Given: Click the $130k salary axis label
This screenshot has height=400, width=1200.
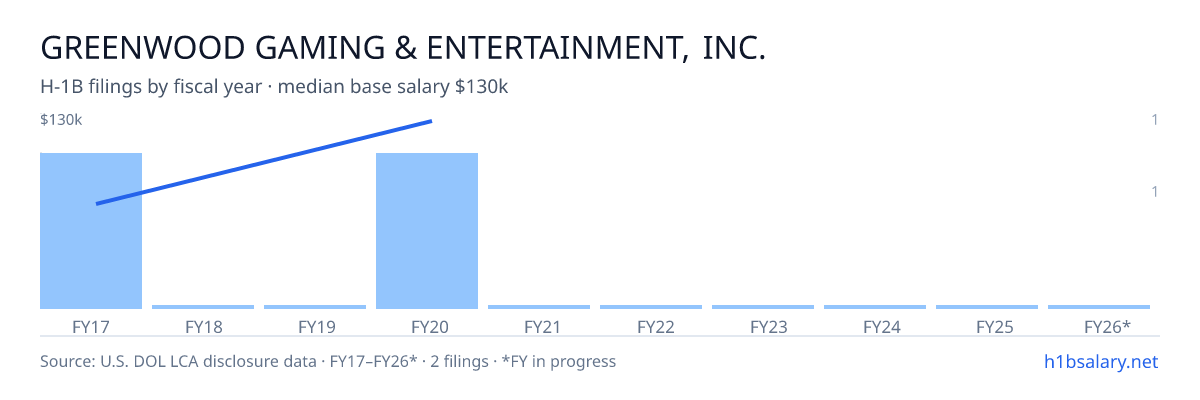Looking at the screenshot, I should (61, 120).
